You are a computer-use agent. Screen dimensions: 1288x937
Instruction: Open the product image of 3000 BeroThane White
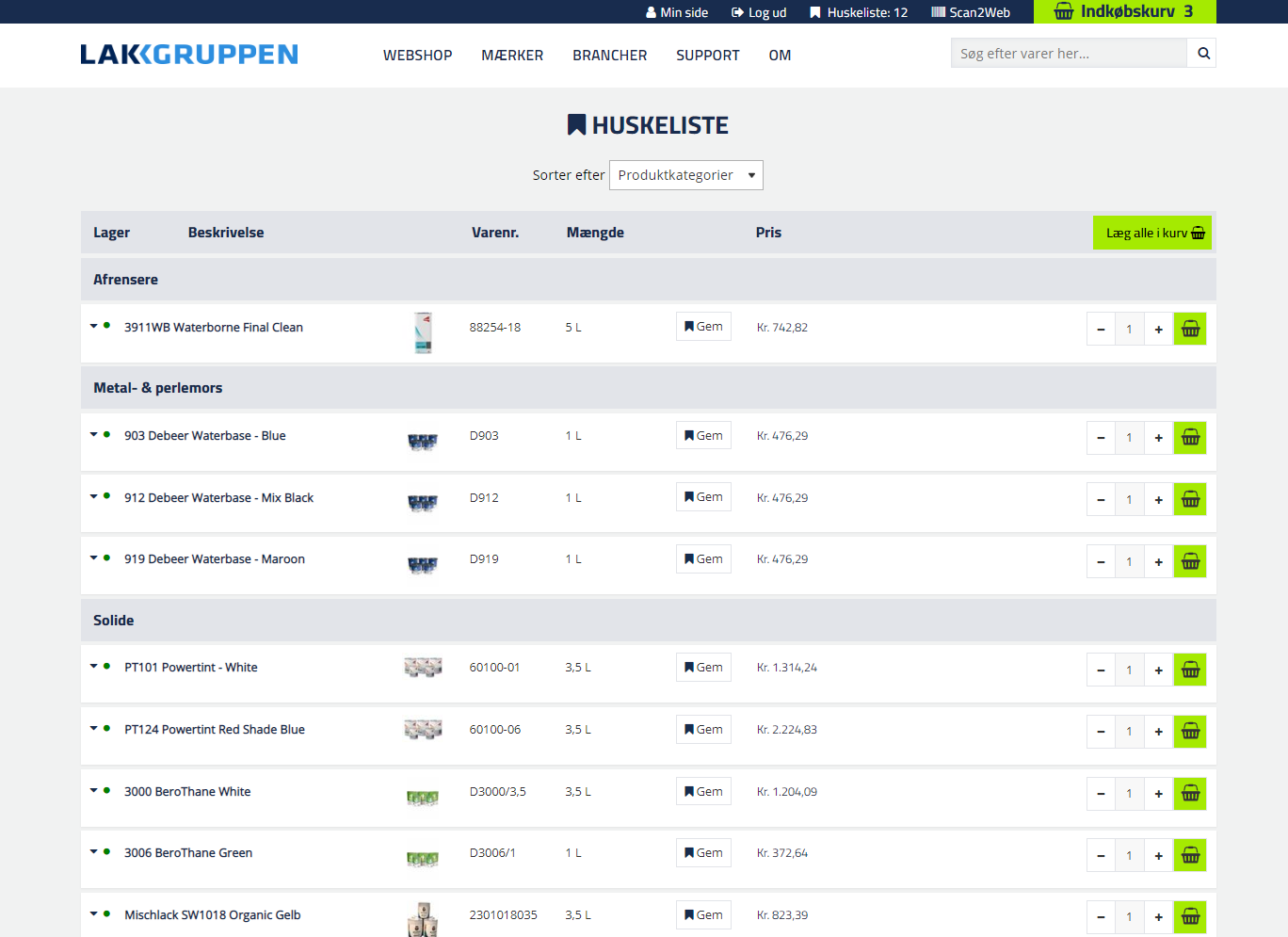tap(423, 799)
